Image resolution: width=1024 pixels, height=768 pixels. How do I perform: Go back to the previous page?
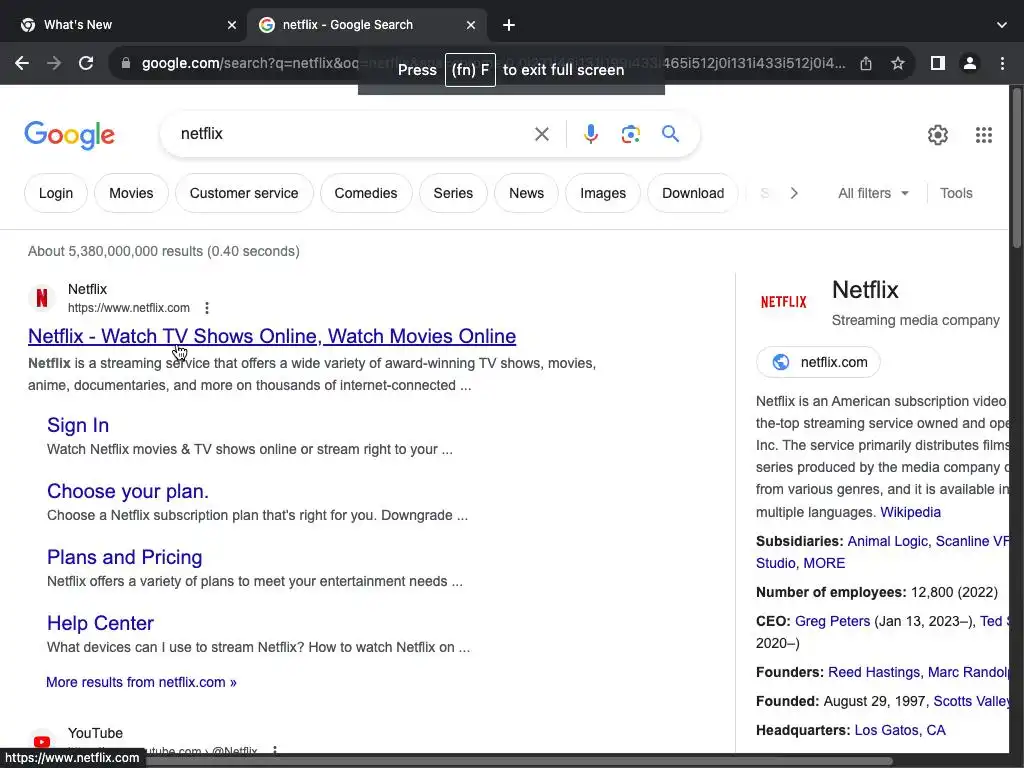click(x=22, y=63)
